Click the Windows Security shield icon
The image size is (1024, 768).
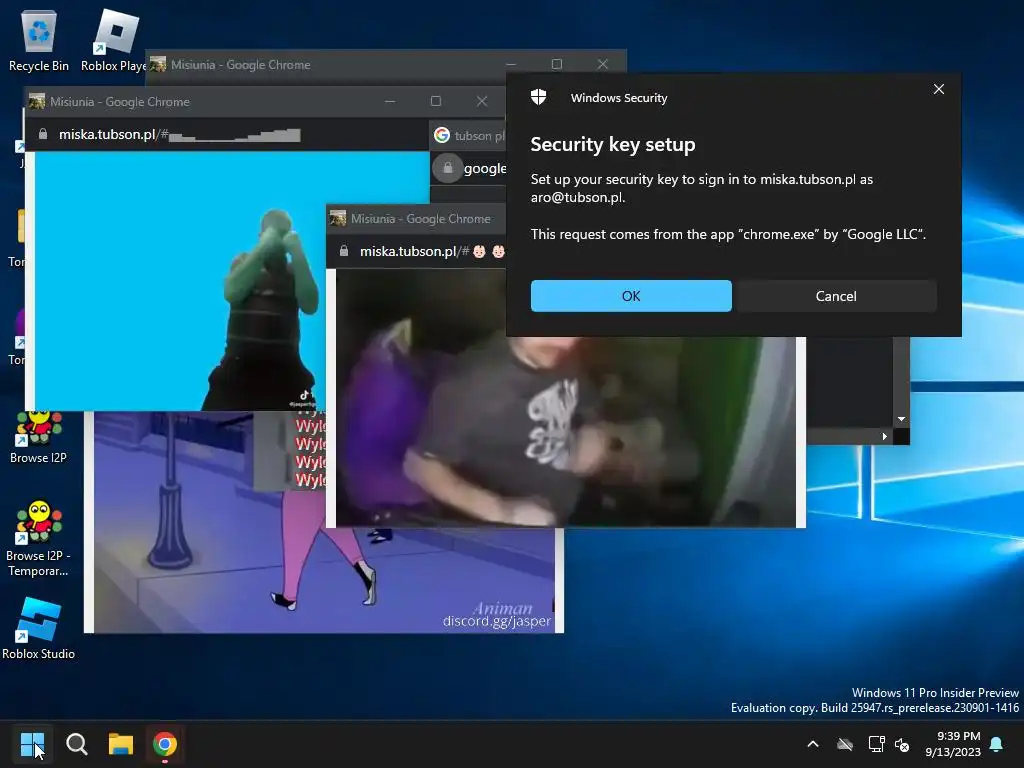click(x=538, y=97)
